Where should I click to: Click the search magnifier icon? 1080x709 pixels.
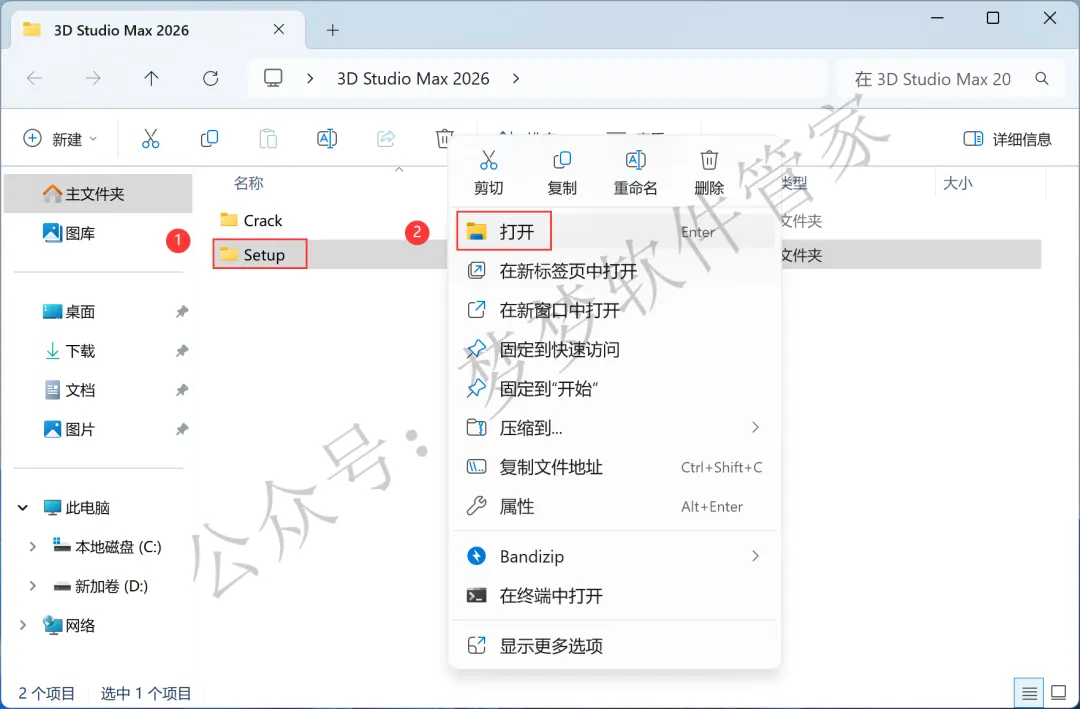click(1041, 79)
